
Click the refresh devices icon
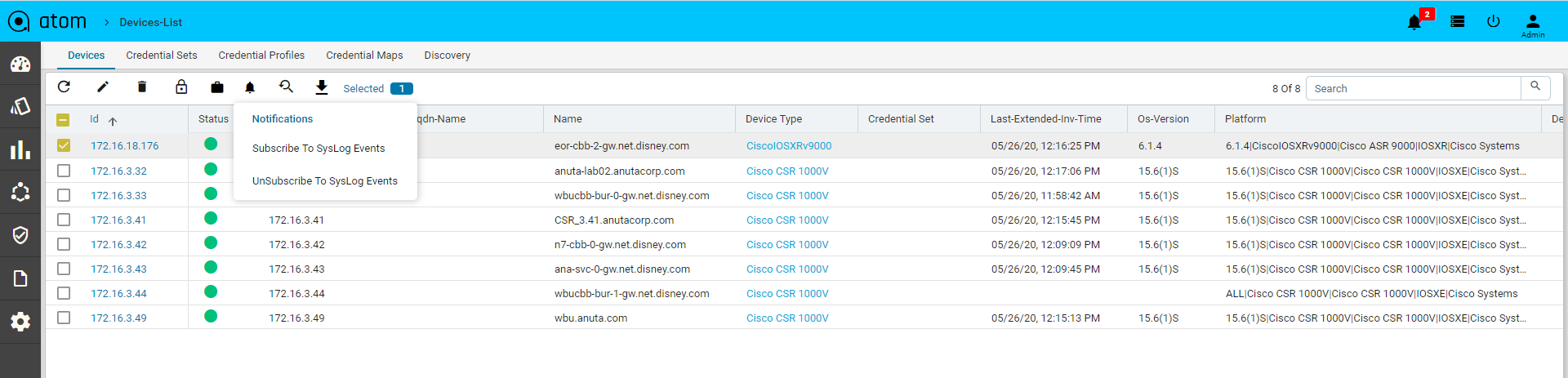(x=64, y=87)
